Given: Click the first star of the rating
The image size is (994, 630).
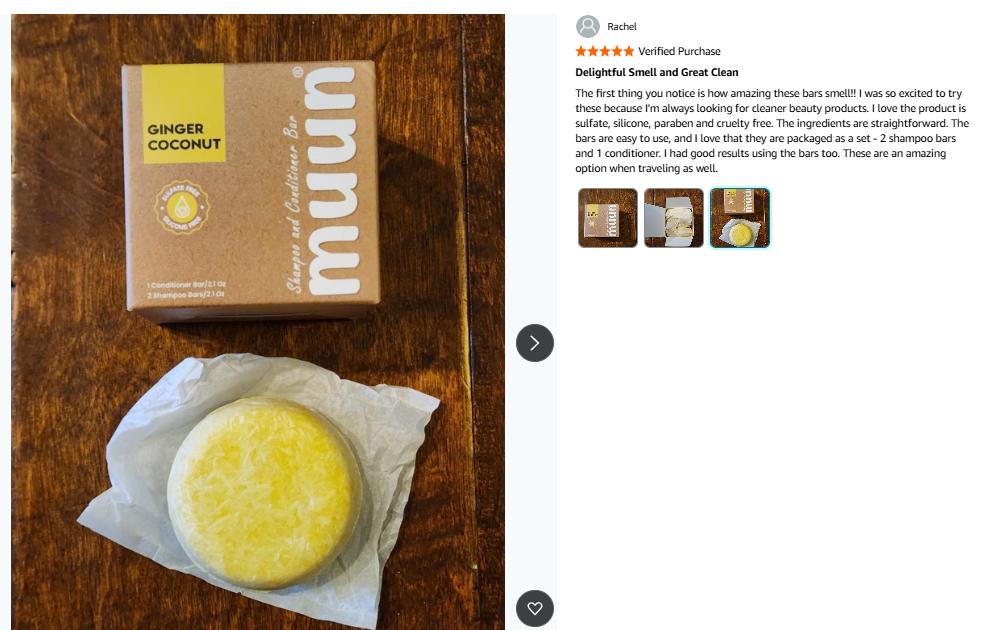Looking at the screenshot, I should coord(581,51).
